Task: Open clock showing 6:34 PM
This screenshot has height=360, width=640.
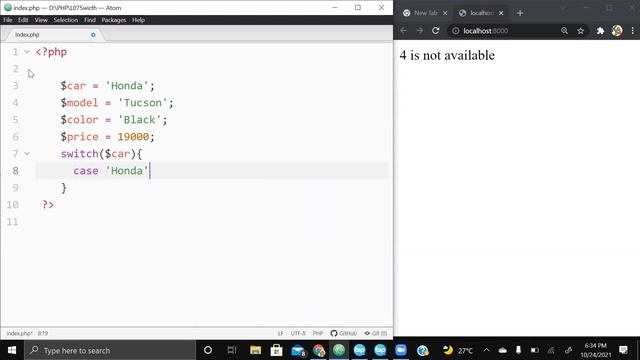Action: pos(596,350)
